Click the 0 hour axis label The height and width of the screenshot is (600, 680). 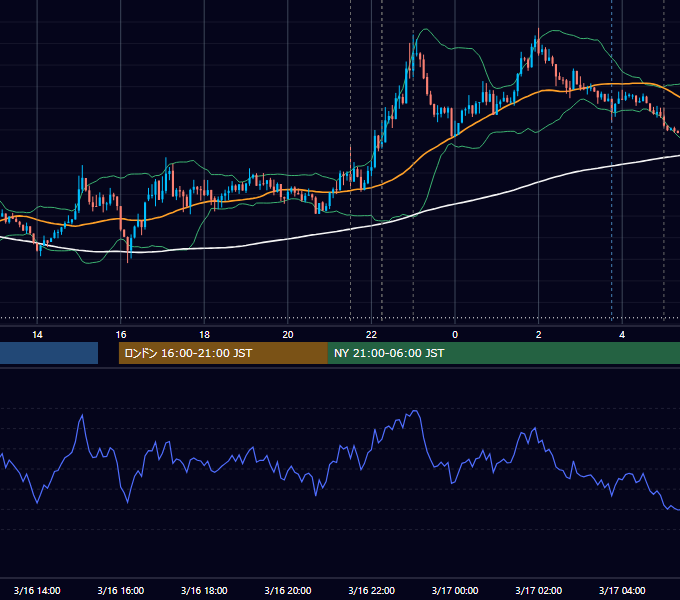point(455,335)
